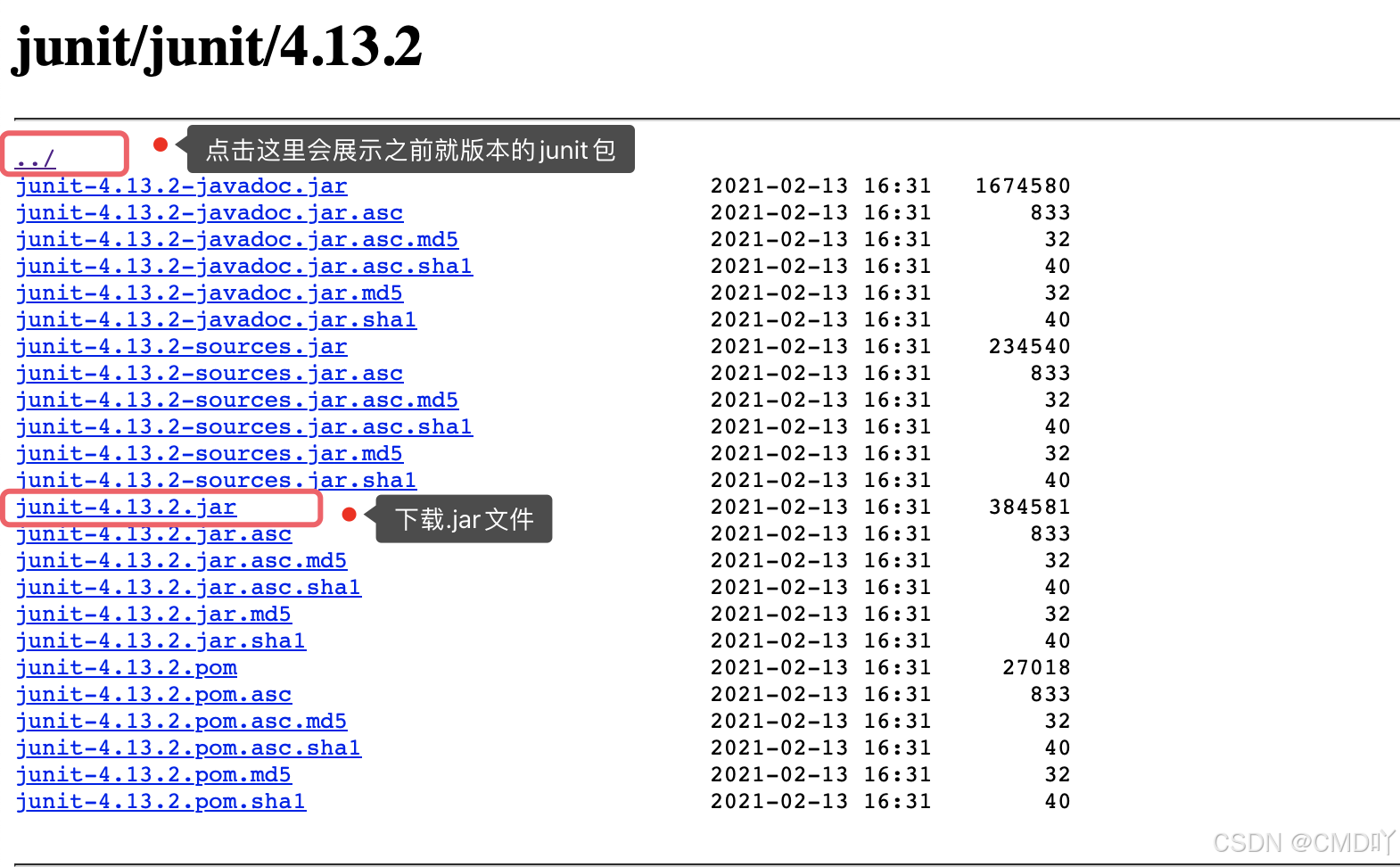Open junit-4.13.2-sources.jar.md5 link
1400x867 pixels.
[210, 454]
